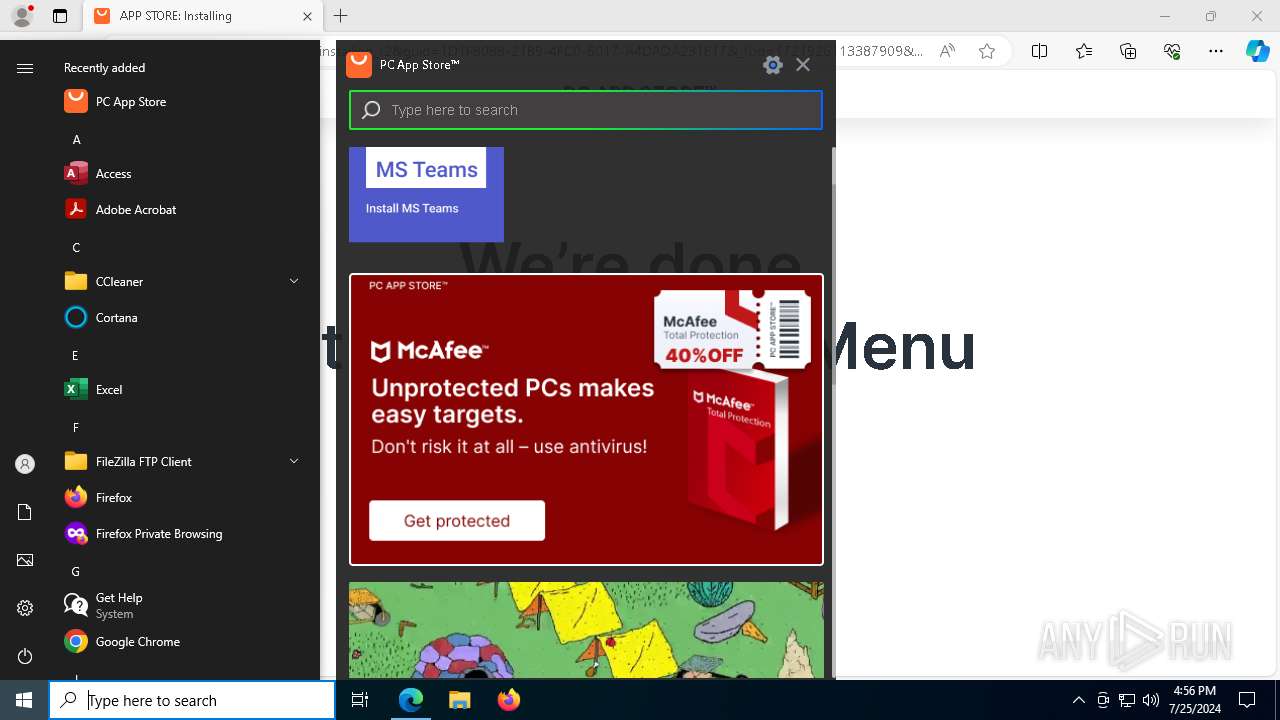Open Power options in Start
1280x720 pixels.
tap(25, 656)
